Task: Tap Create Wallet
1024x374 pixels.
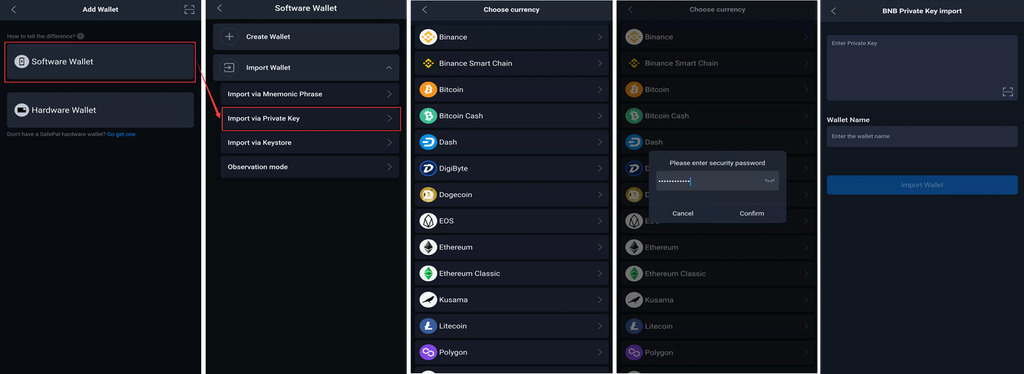Action: 306,37
